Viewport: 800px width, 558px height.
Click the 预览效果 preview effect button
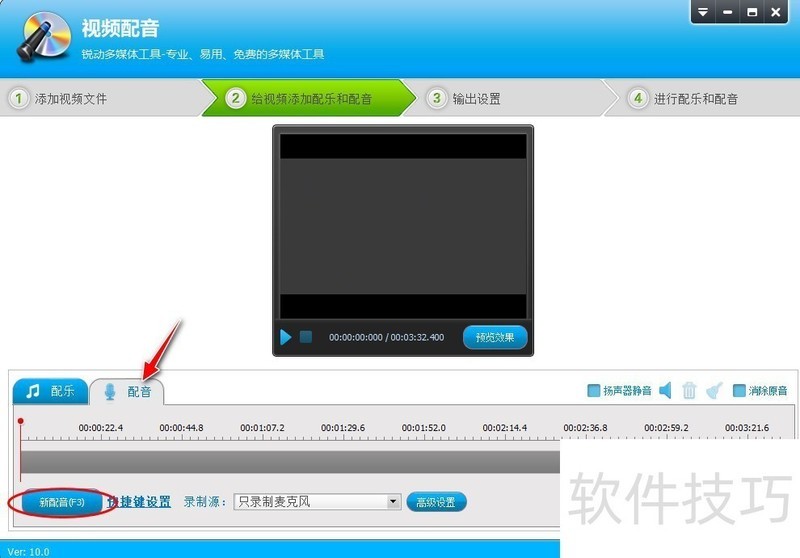pos(495,337)
